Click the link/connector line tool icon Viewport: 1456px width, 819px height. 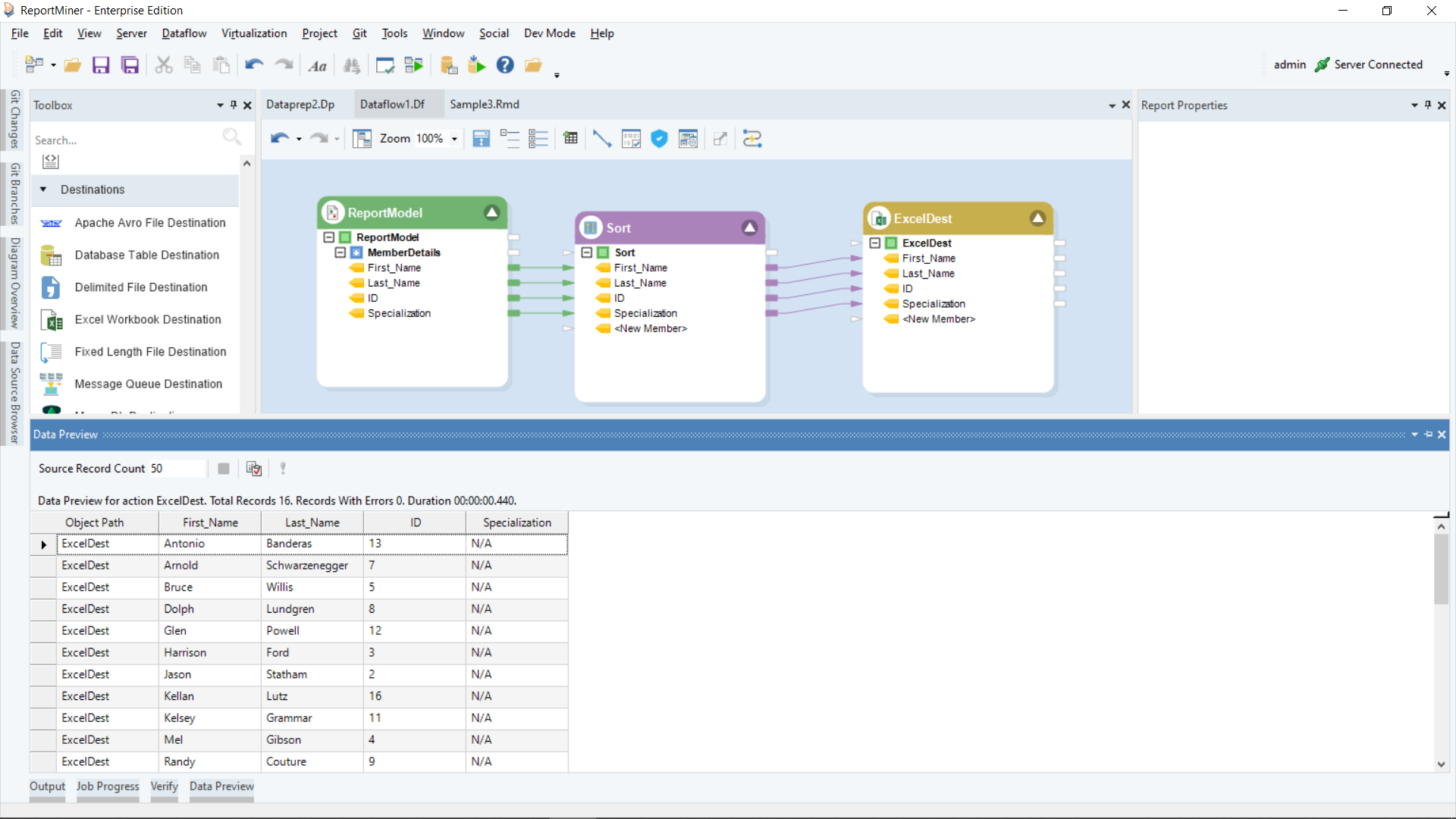tap(601, 139)
